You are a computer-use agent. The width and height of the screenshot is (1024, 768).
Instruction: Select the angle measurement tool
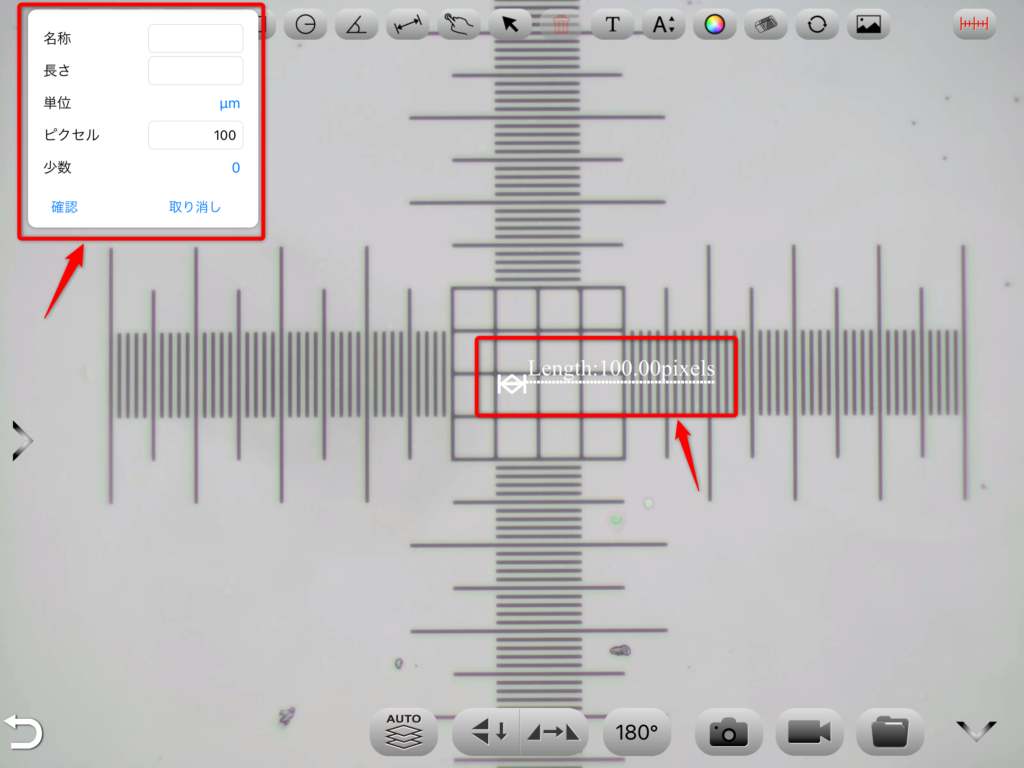click(357, 25)
